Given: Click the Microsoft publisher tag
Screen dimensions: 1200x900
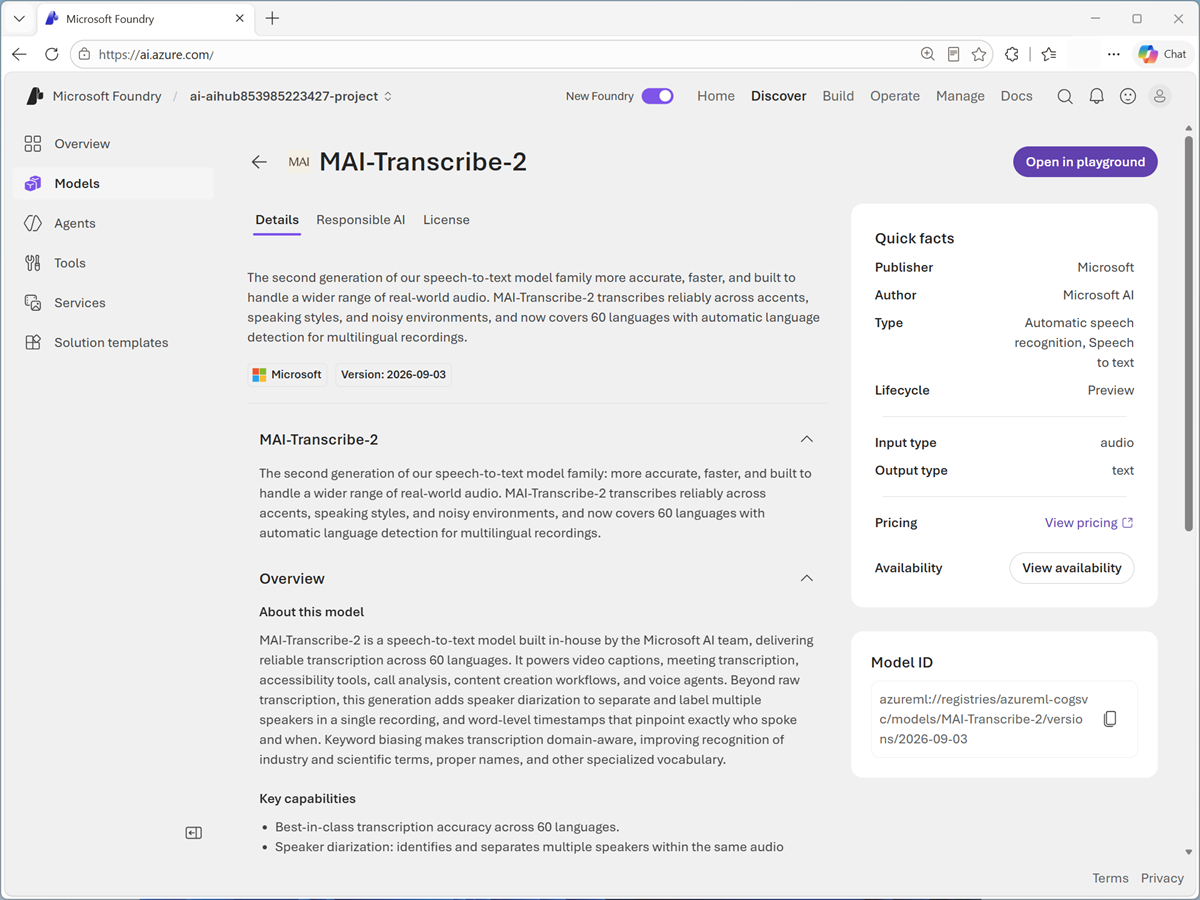Looking at the screenshot, I should click(x=288, y=375).
